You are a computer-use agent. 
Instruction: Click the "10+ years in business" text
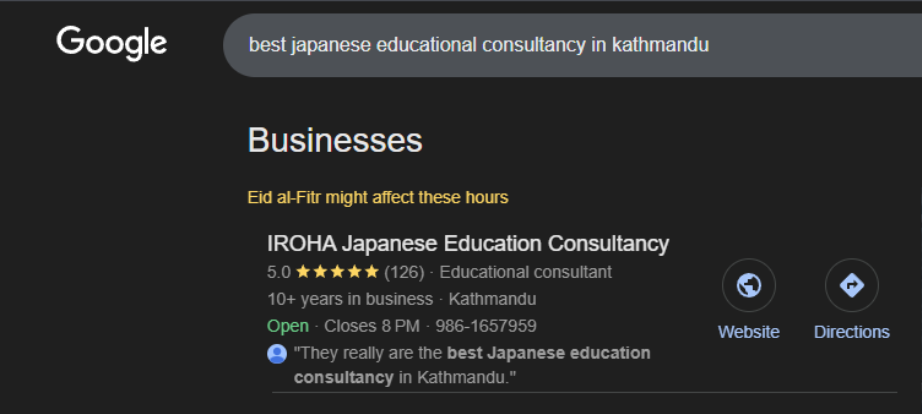click(350, 299)
